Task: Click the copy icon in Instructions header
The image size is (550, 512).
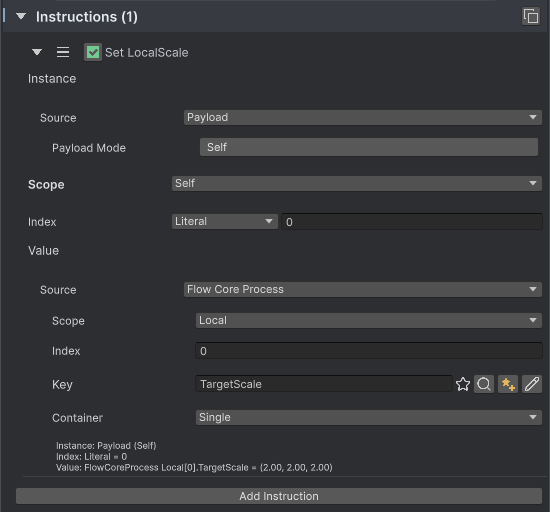Action: tap(531, 16)
